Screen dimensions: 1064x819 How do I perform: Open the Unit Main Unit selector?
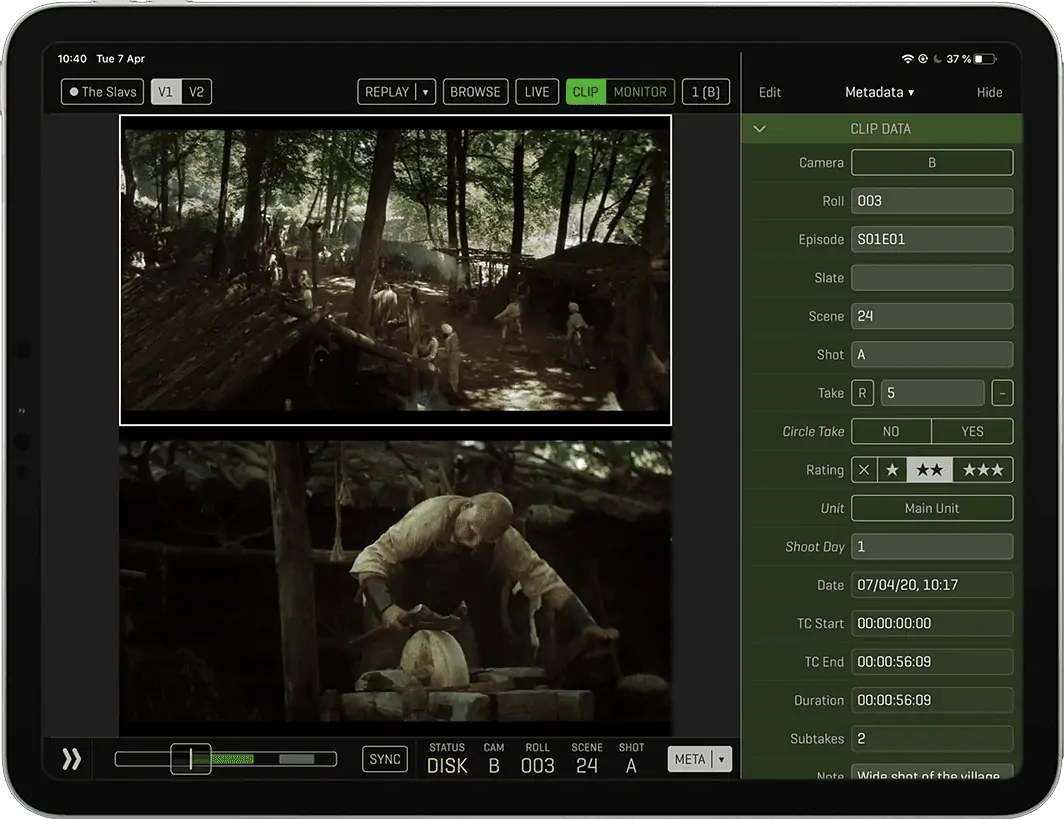click(932, 508)
